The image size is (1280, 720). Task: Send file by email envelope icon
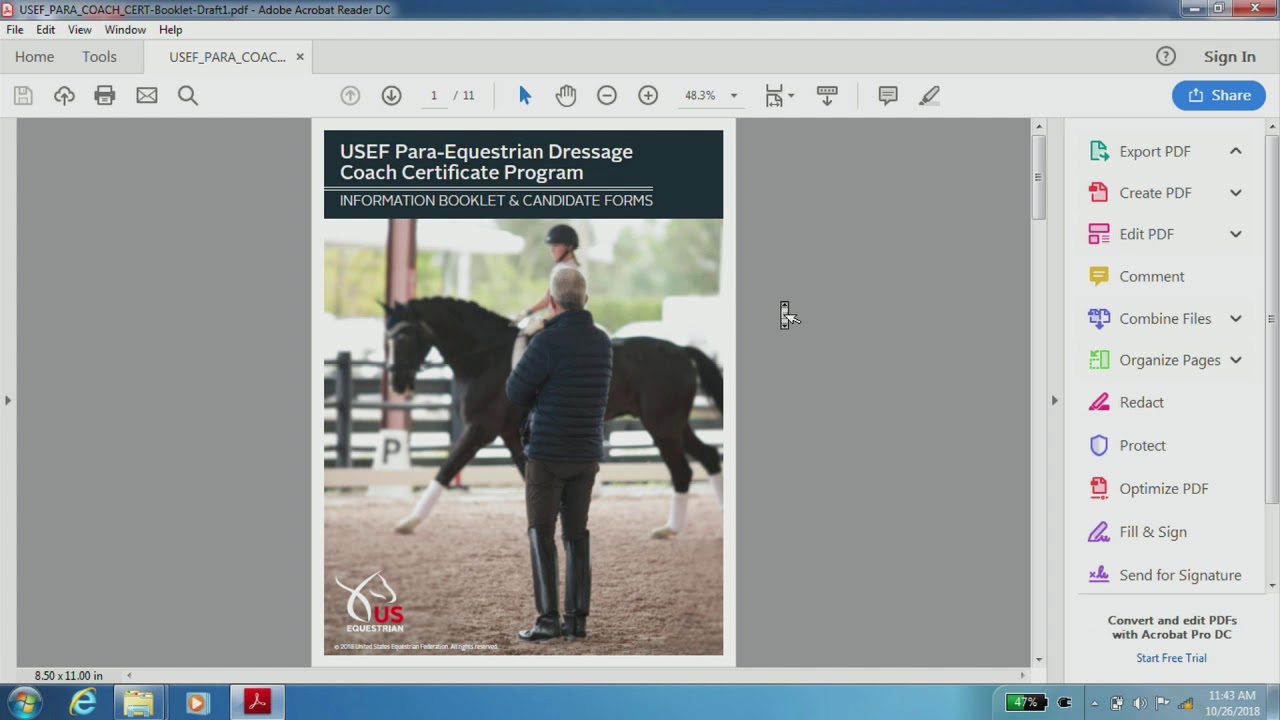pyautogui.click(x=147, y=95)
